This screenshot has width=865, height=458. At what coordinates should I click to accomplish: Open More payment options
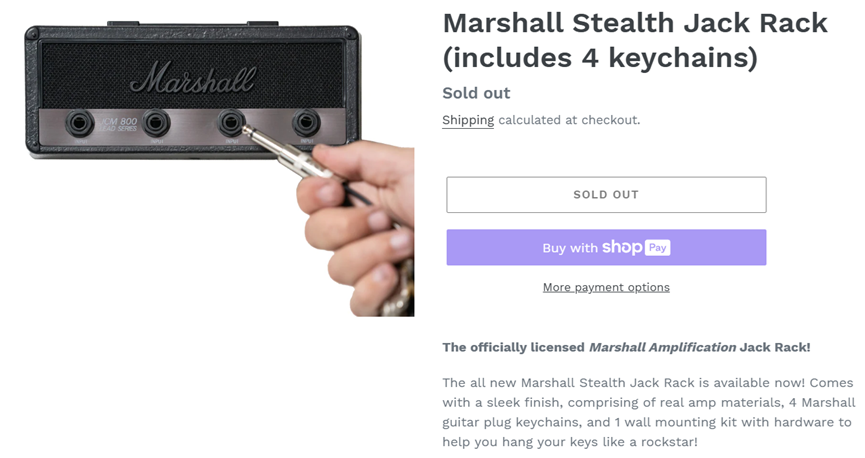coord(606,287)
